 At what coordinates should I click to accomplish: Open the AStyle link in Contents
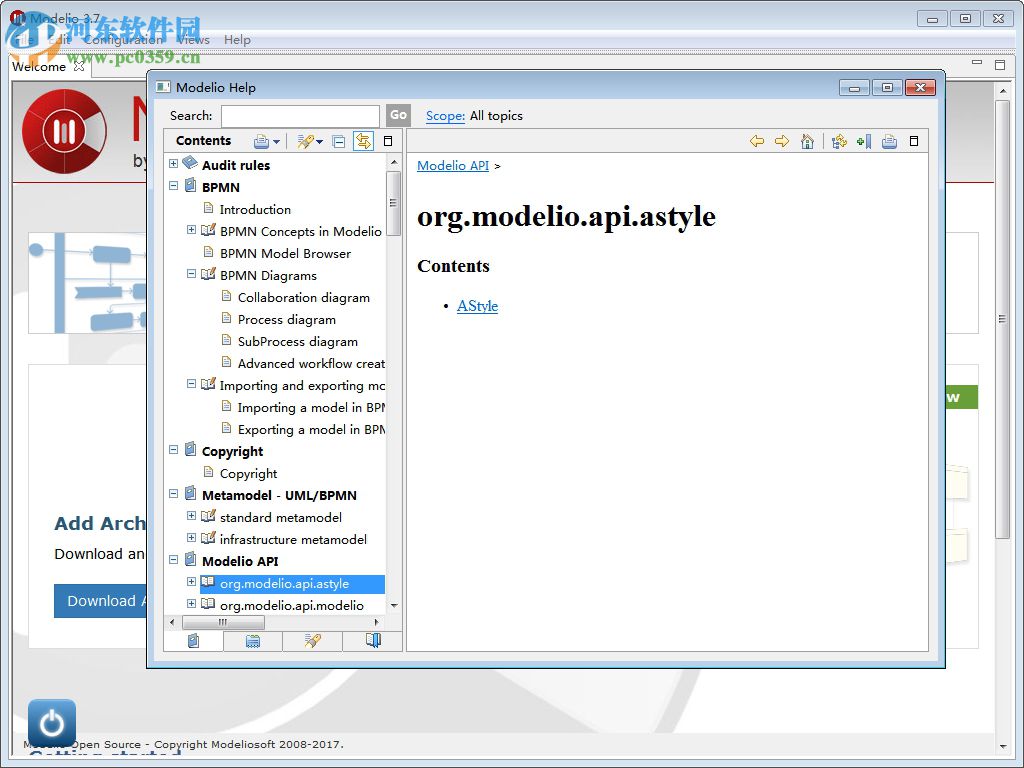point(477,306)
